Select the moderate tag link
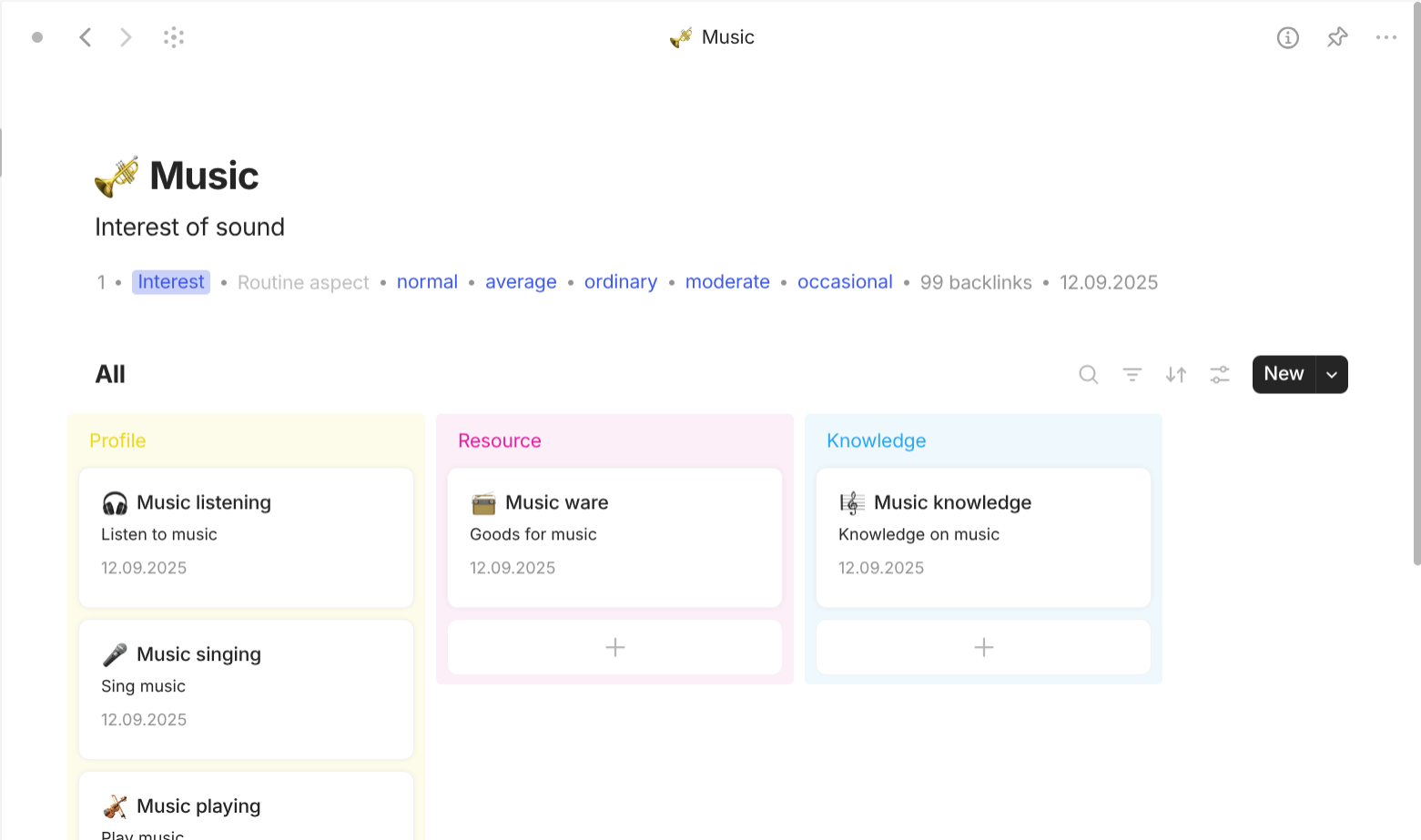The width and height of the screenshot is (1421, 840). click(727, 282)
